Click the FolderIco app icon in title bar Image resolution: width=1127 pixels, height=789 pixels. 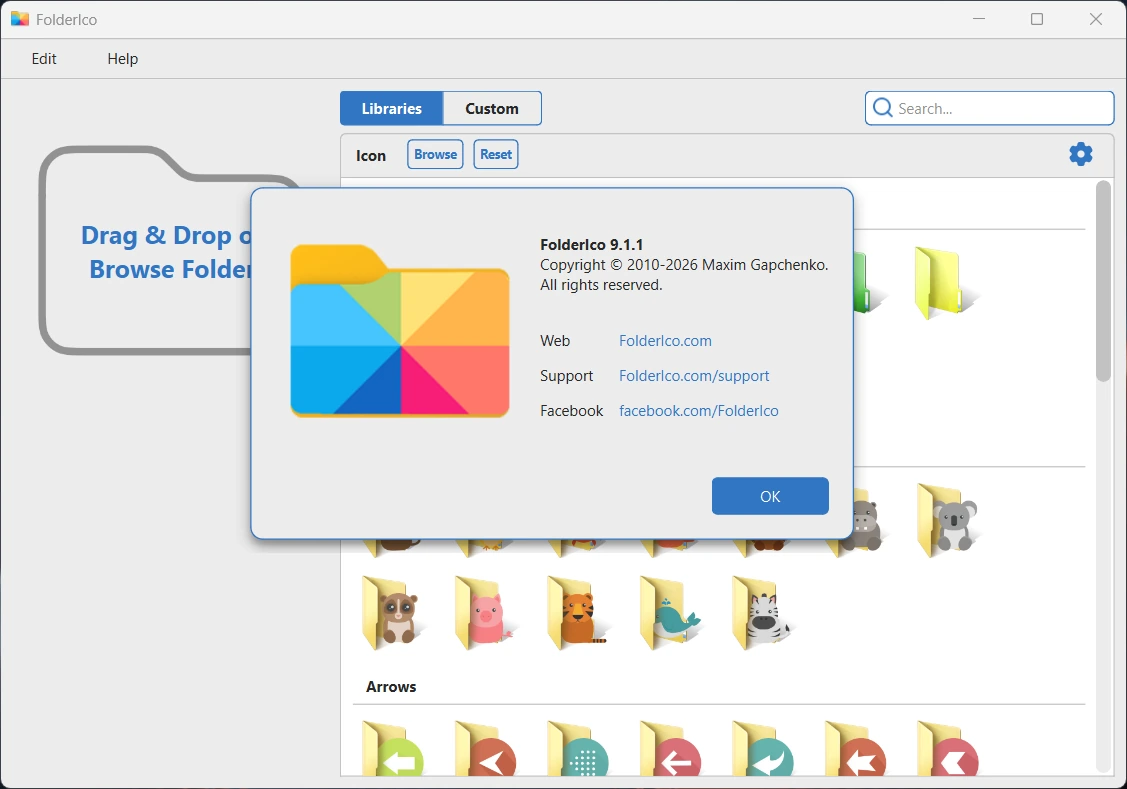[x=19, y=19]
